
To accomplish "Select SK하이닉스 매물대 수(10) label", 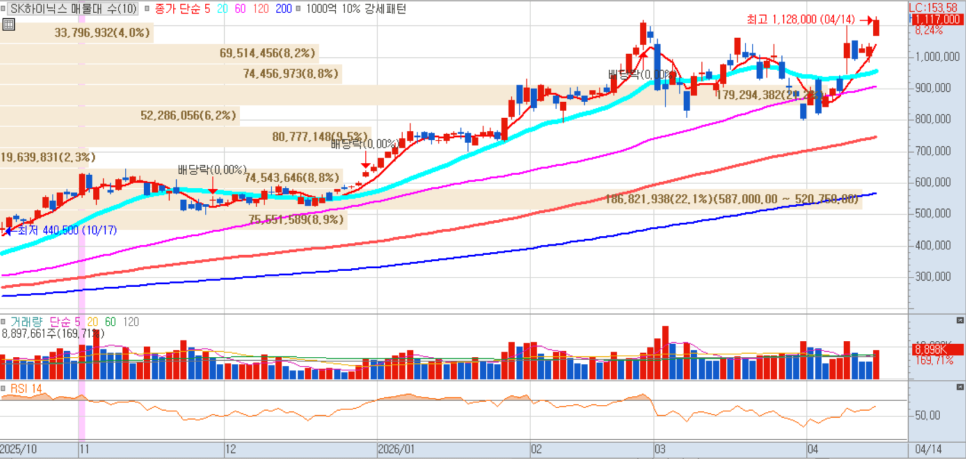I will 73,10.
